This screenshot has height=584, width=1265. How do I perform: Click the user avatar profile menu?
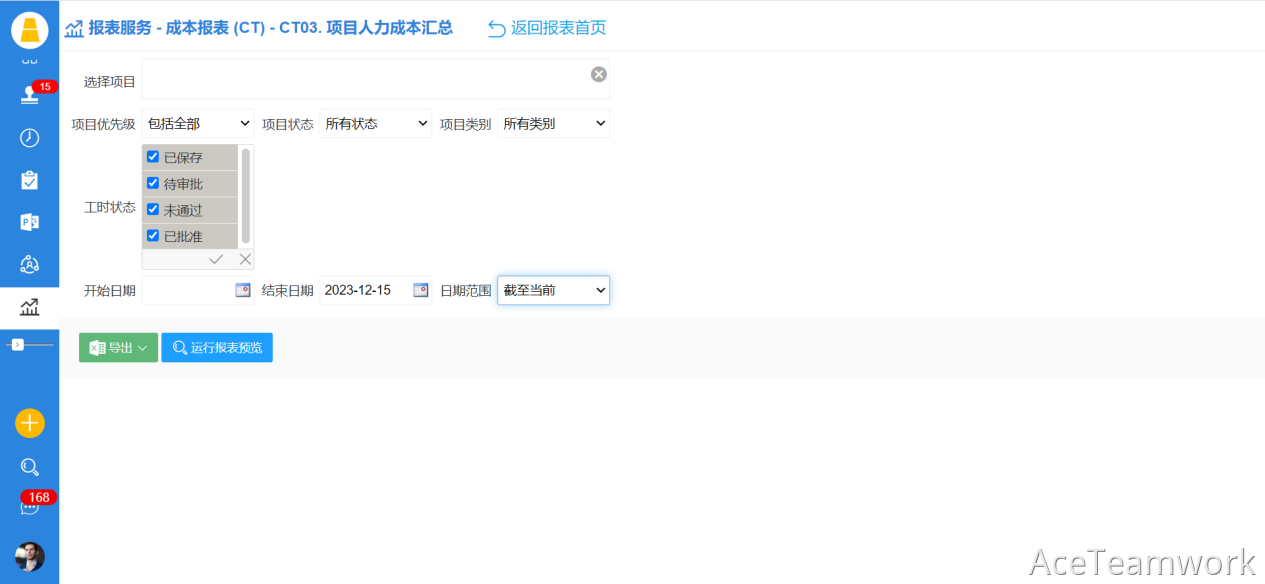[x=30, y=556]
